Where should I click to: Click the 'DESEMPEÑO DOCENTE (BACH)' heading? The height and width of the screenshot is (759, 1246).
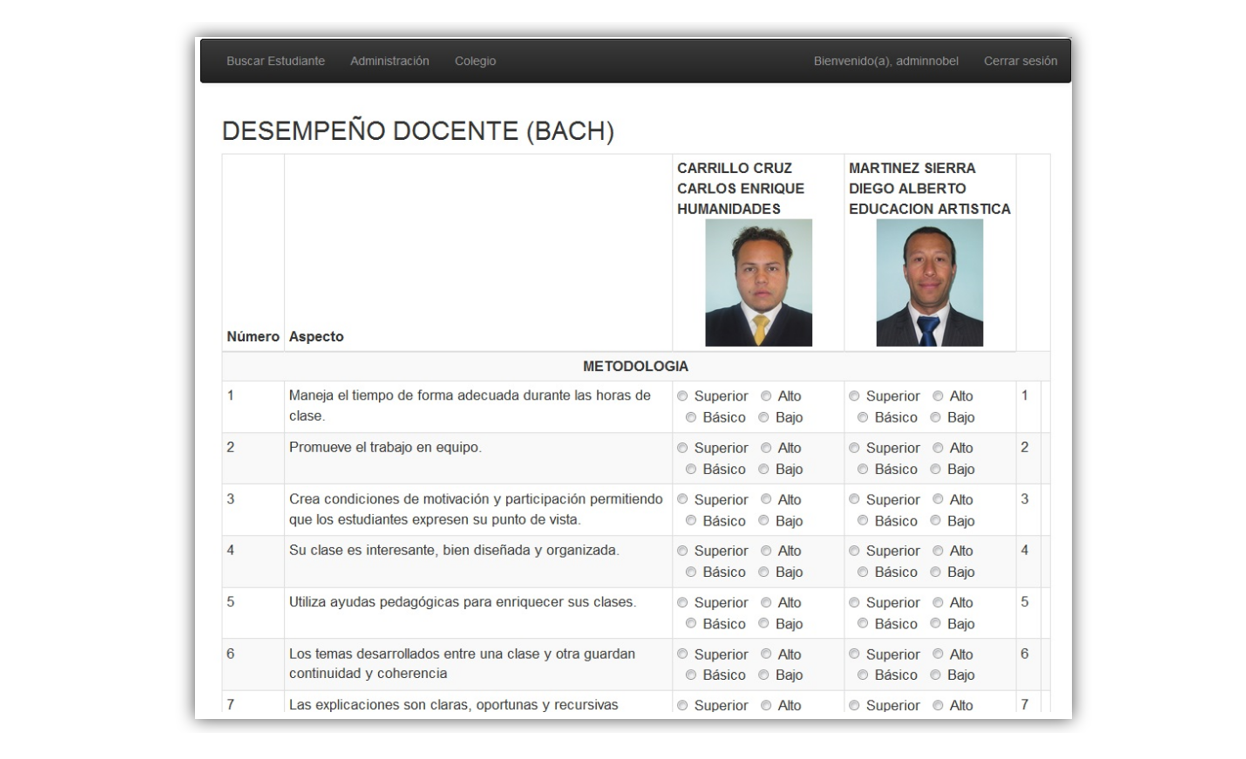418,131
